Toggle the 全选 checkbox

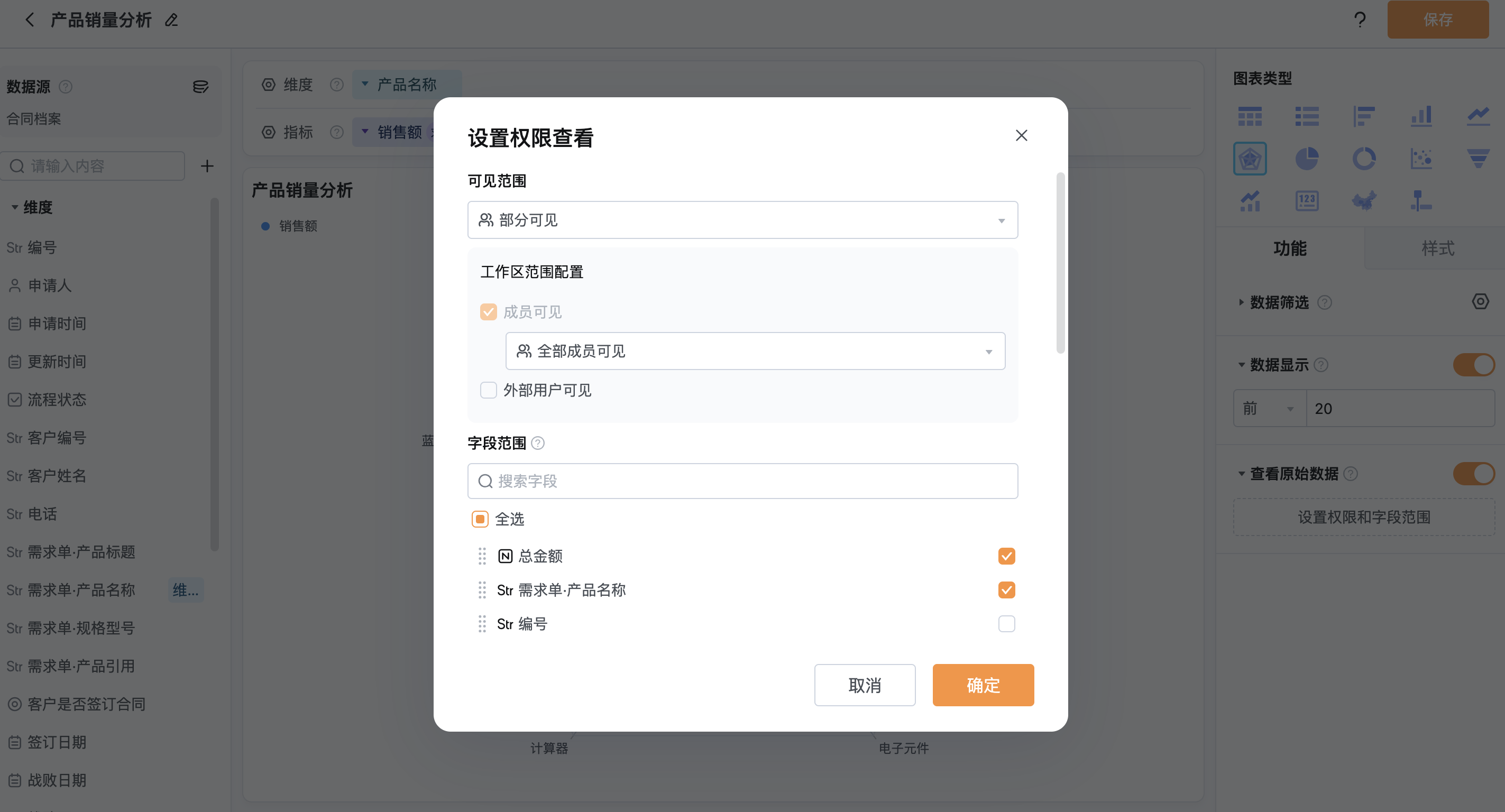[480, 519]
